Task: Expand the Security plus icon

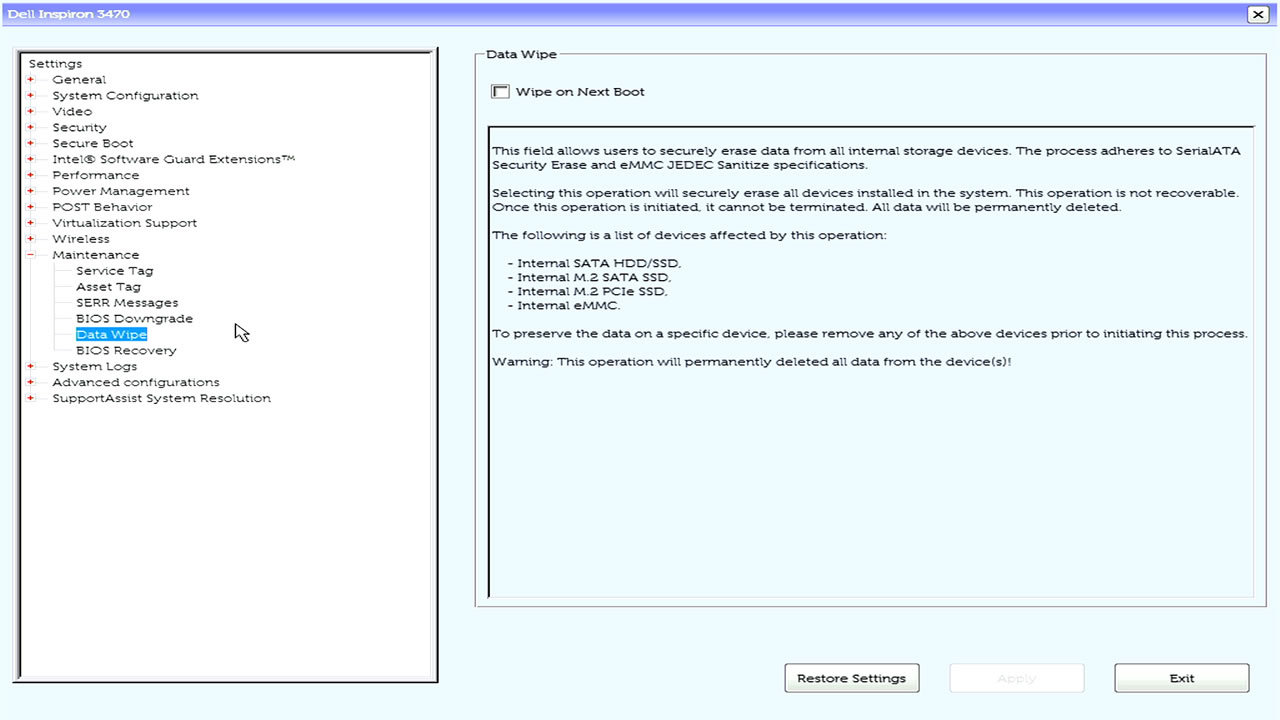Action: point(31,128)
